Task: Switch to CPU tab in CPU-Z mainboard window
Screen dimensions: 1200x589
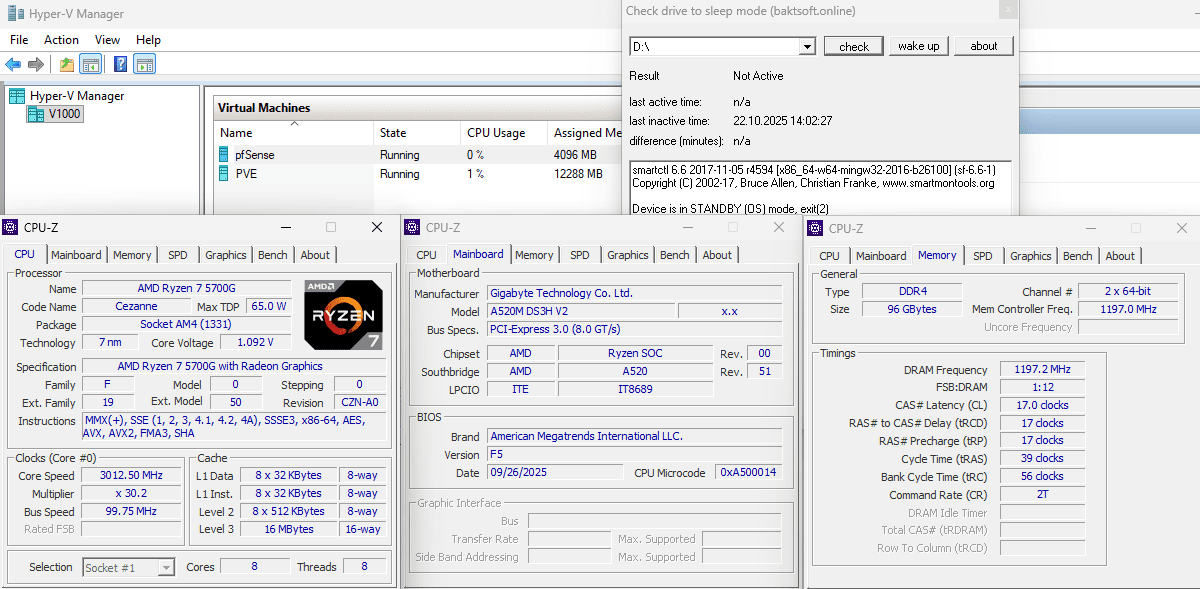Action: coord(427,255)
